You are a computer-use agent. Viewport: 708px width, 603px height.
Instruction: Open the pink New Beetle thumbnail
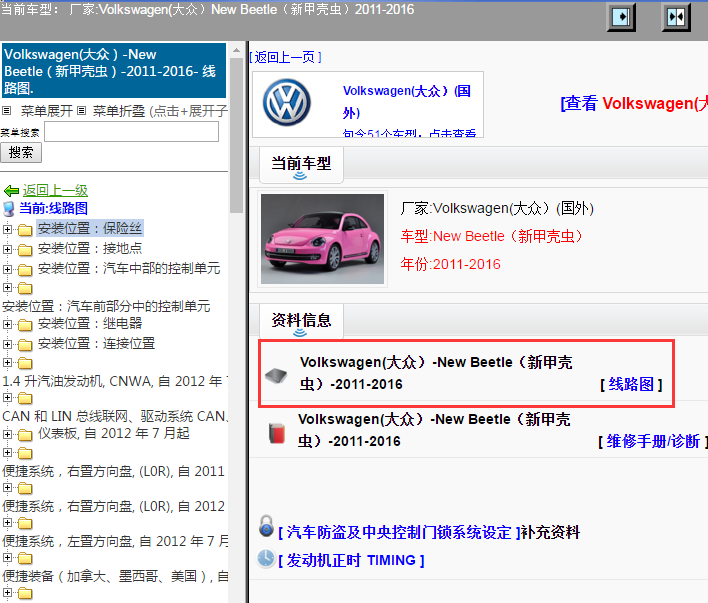tap(322, 239)
